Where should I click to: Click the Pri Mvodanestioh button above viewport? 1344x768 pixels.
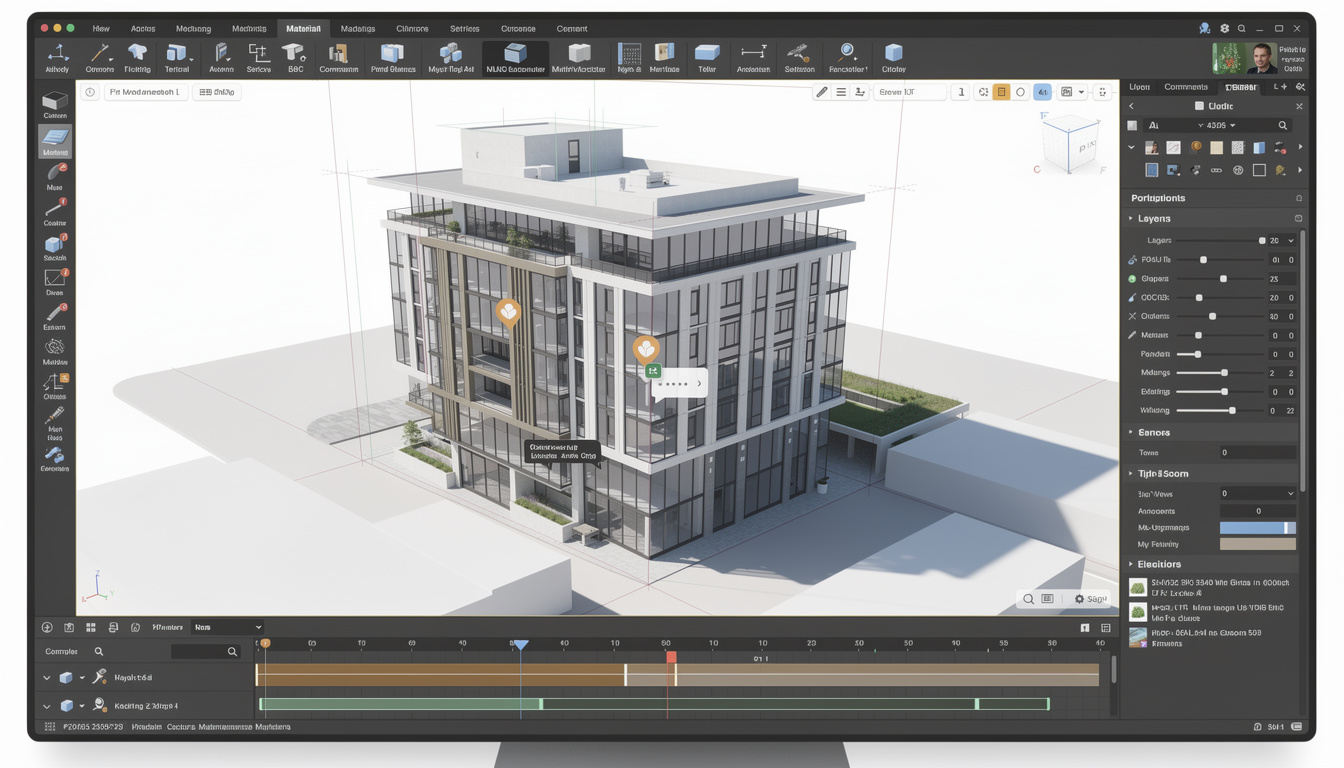click(146, 92)
